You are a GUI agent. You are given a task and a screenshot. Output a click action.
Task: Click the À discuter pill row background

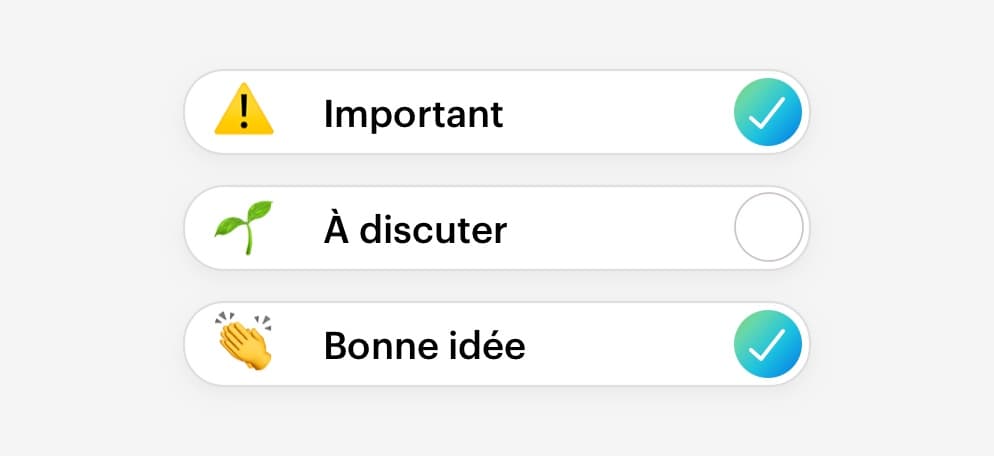click(x=497, y=228)
